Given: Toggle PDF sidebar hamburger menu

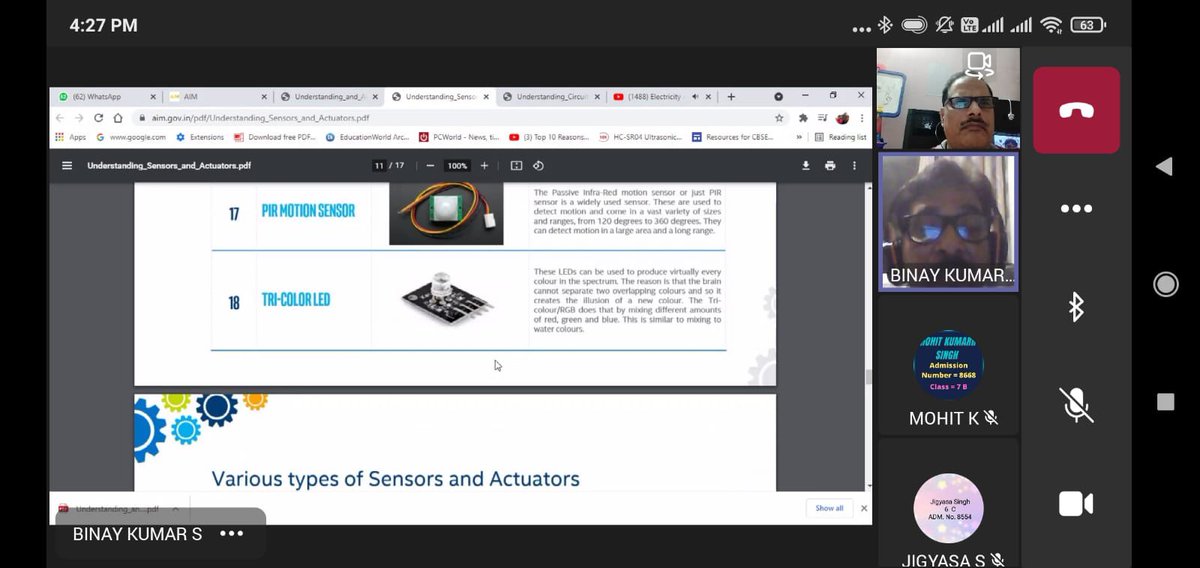Looking at the screenshot, I should 67,165.
